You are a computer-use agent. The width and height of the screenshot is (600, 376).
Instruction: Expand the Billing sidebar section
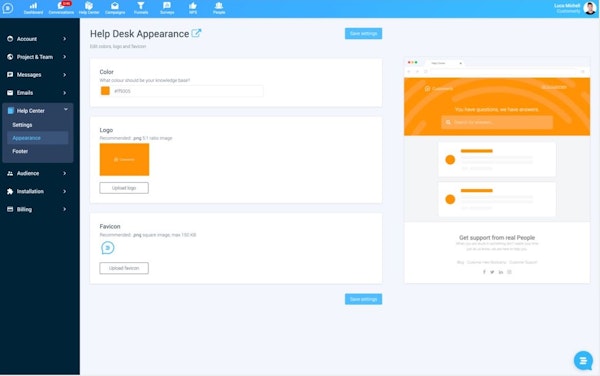pos(37,209)
